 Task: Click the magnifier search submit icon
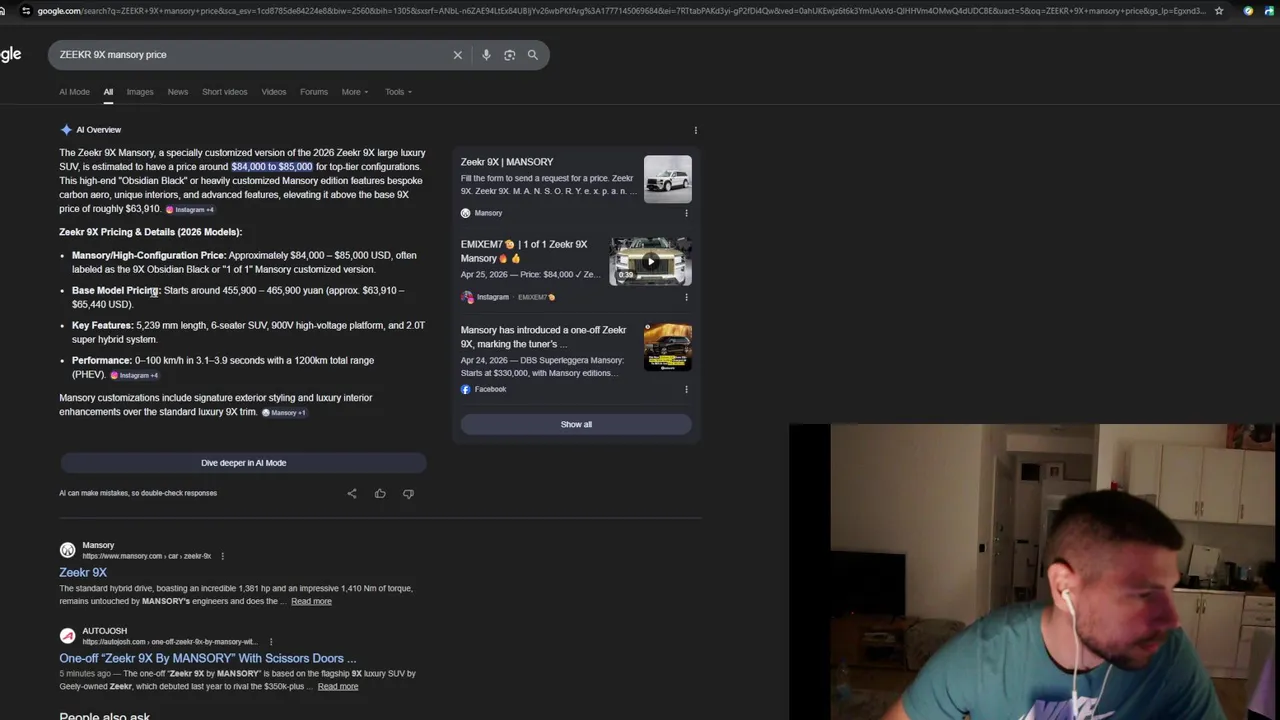pos(533,55)
